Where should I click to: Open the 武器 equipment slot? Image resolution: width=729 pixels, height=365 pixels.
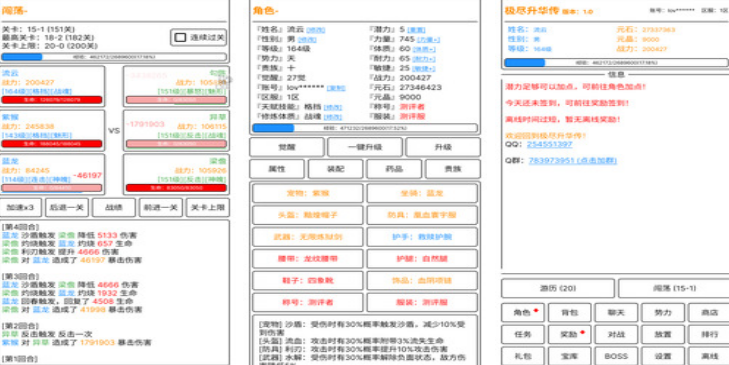[308, 237]
